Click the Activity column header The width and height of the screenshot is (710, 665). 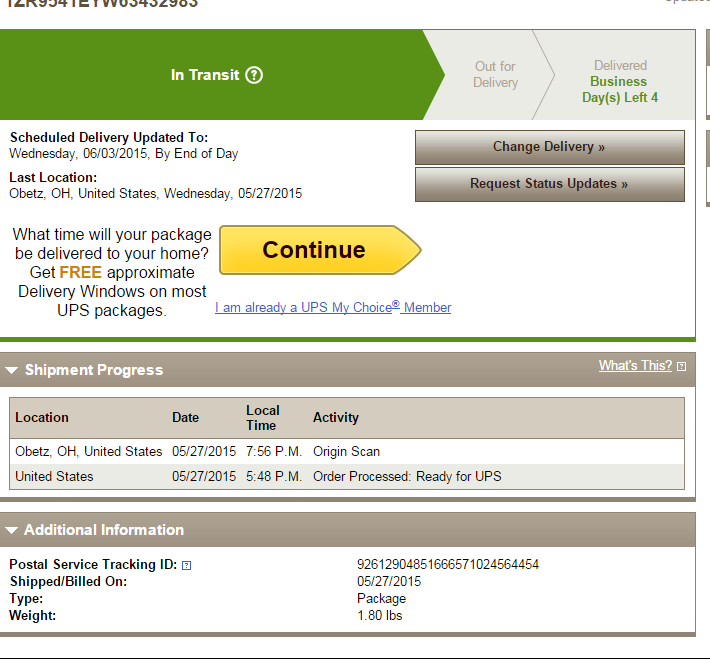click(x=335, y=417)
